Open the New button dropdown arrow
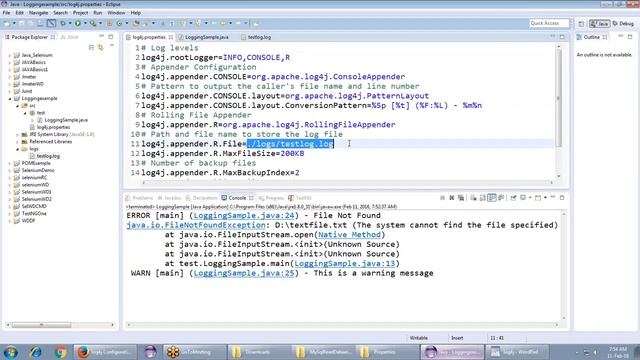 14,23
